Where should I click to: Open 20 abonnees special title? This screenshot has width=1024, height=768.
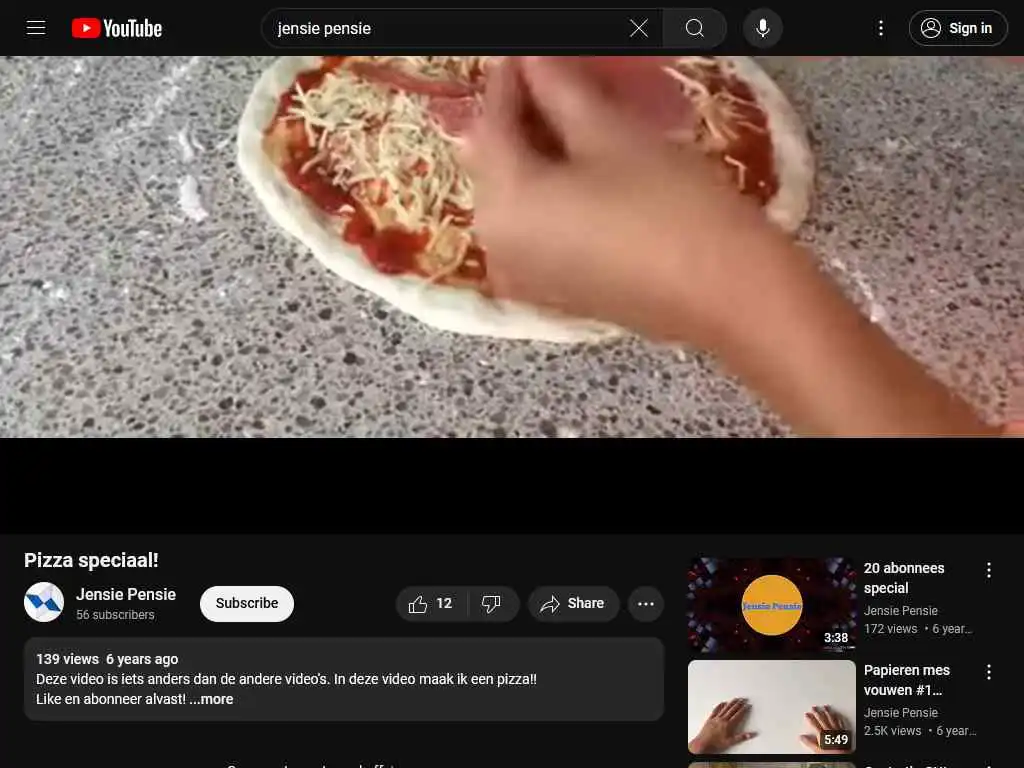click(904, 578)
